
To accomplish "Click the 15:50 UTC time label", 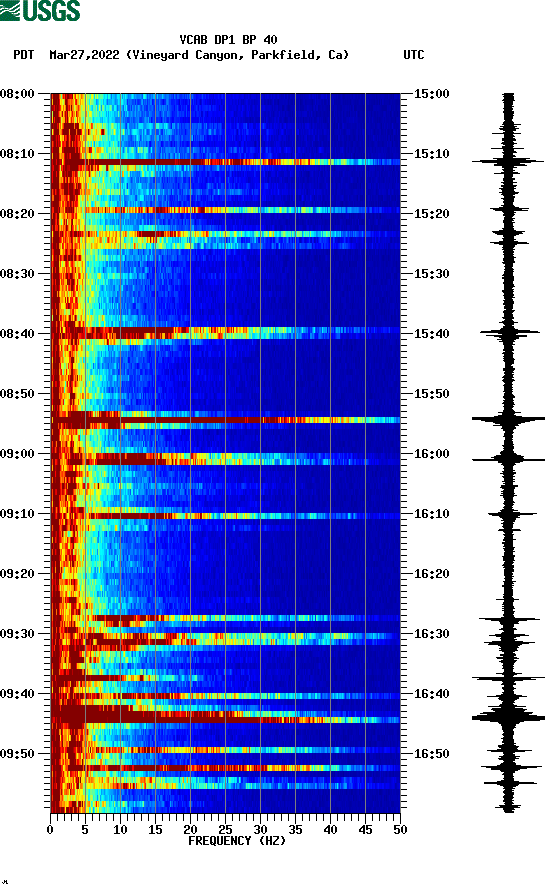I will [x=431, y=394].
